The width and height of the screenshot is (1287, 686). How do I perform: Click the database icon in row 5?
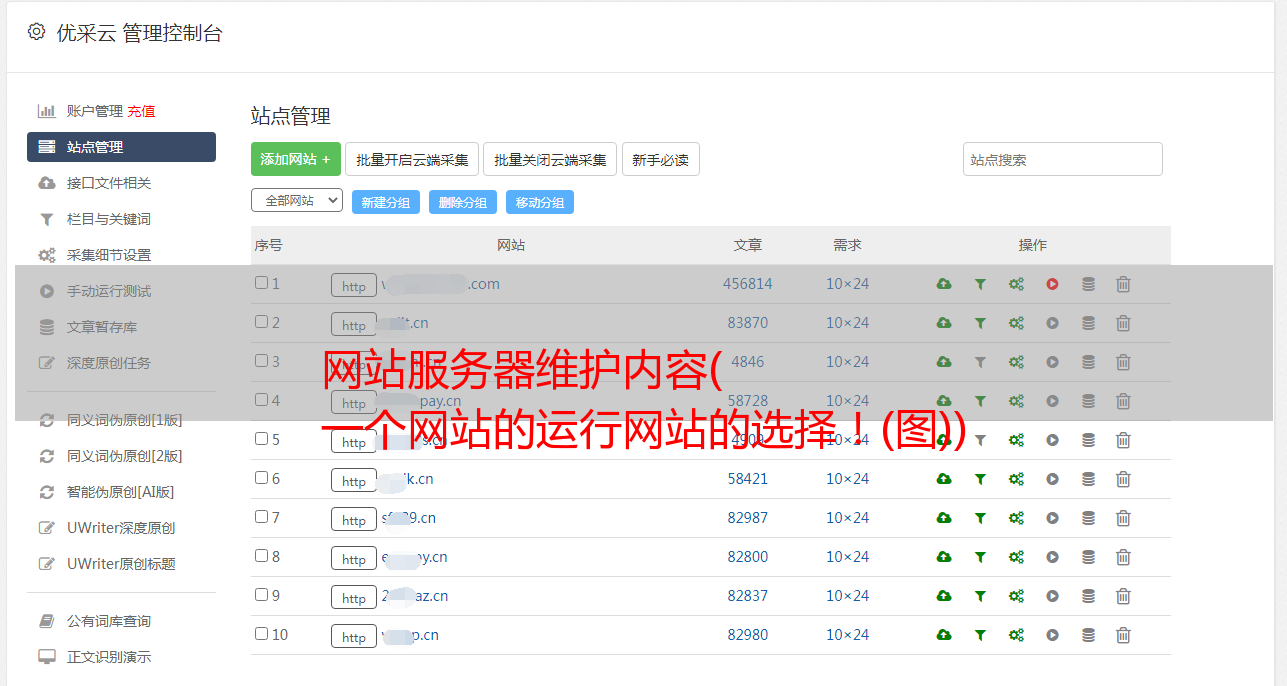click(x=1088, y=440)
